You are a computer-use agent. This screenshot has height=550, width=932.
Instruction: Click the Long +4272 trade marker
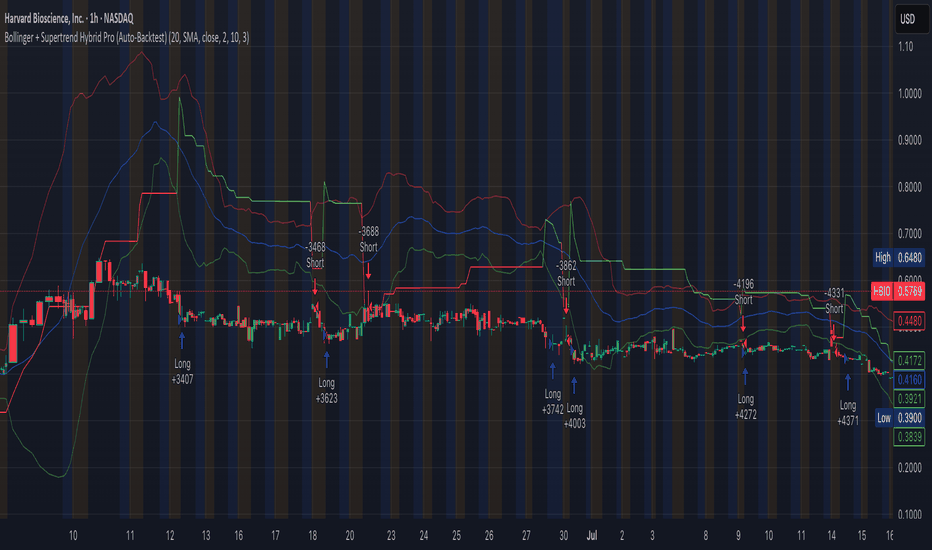pyautogui.click(x=745, y=407)
